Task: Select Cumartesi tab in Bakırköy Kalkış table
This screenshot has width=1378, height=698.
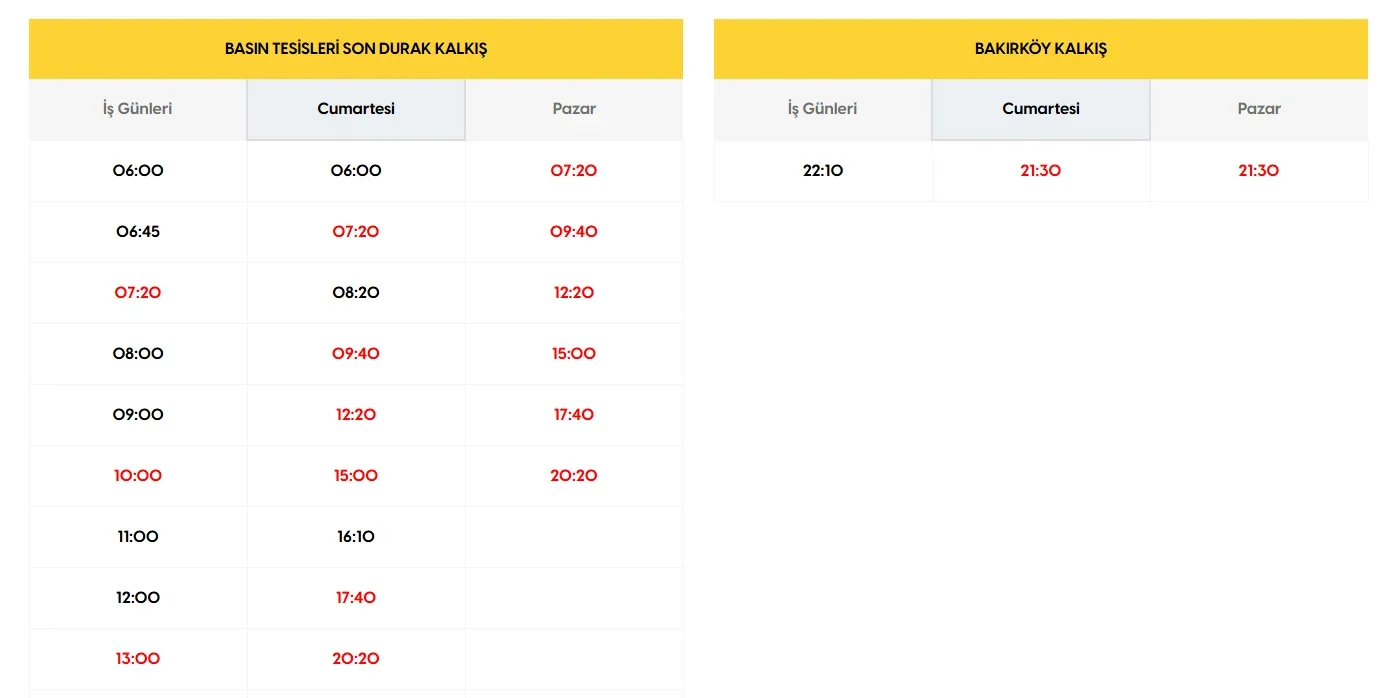Action: (1041, 109)
